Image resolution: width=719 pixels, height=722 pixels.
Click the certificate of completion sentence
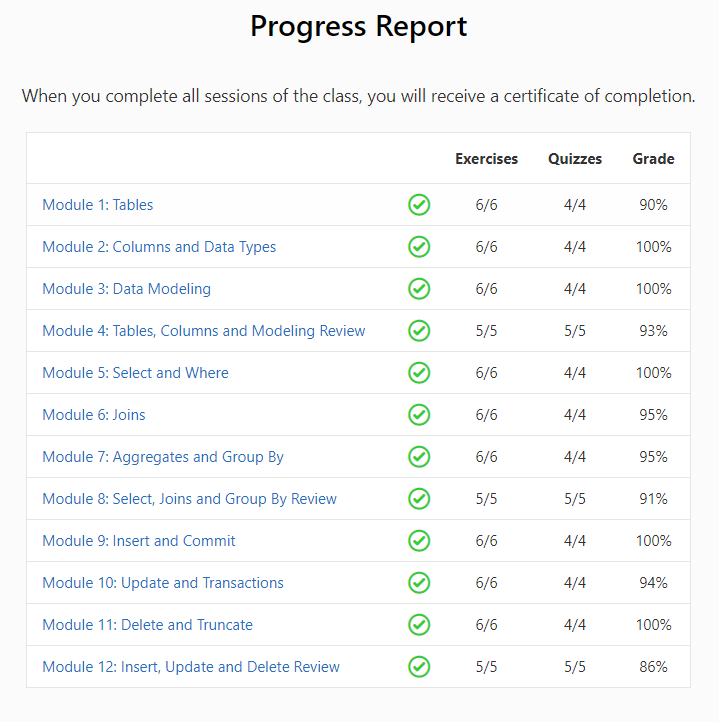(x=359, y=96)
